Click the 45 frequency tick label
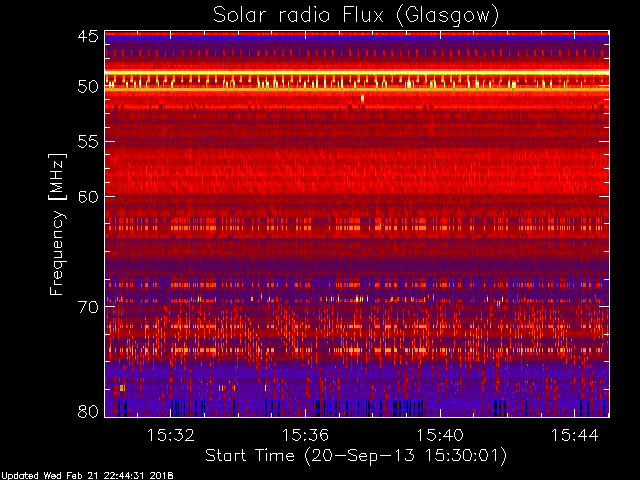This screenshot has height=480, width=640. [88, 36]
